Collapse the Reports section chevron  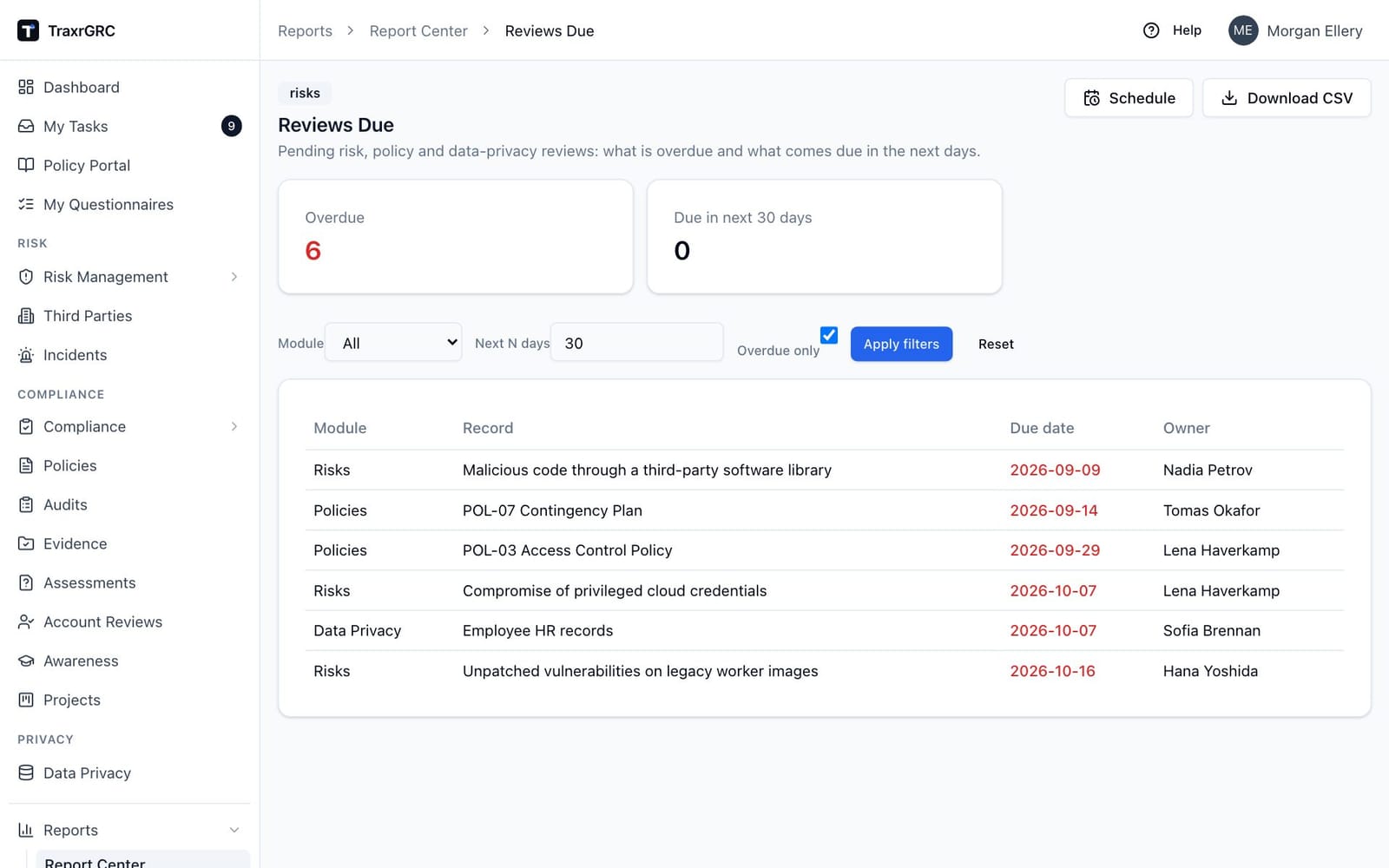coord(234,830)
